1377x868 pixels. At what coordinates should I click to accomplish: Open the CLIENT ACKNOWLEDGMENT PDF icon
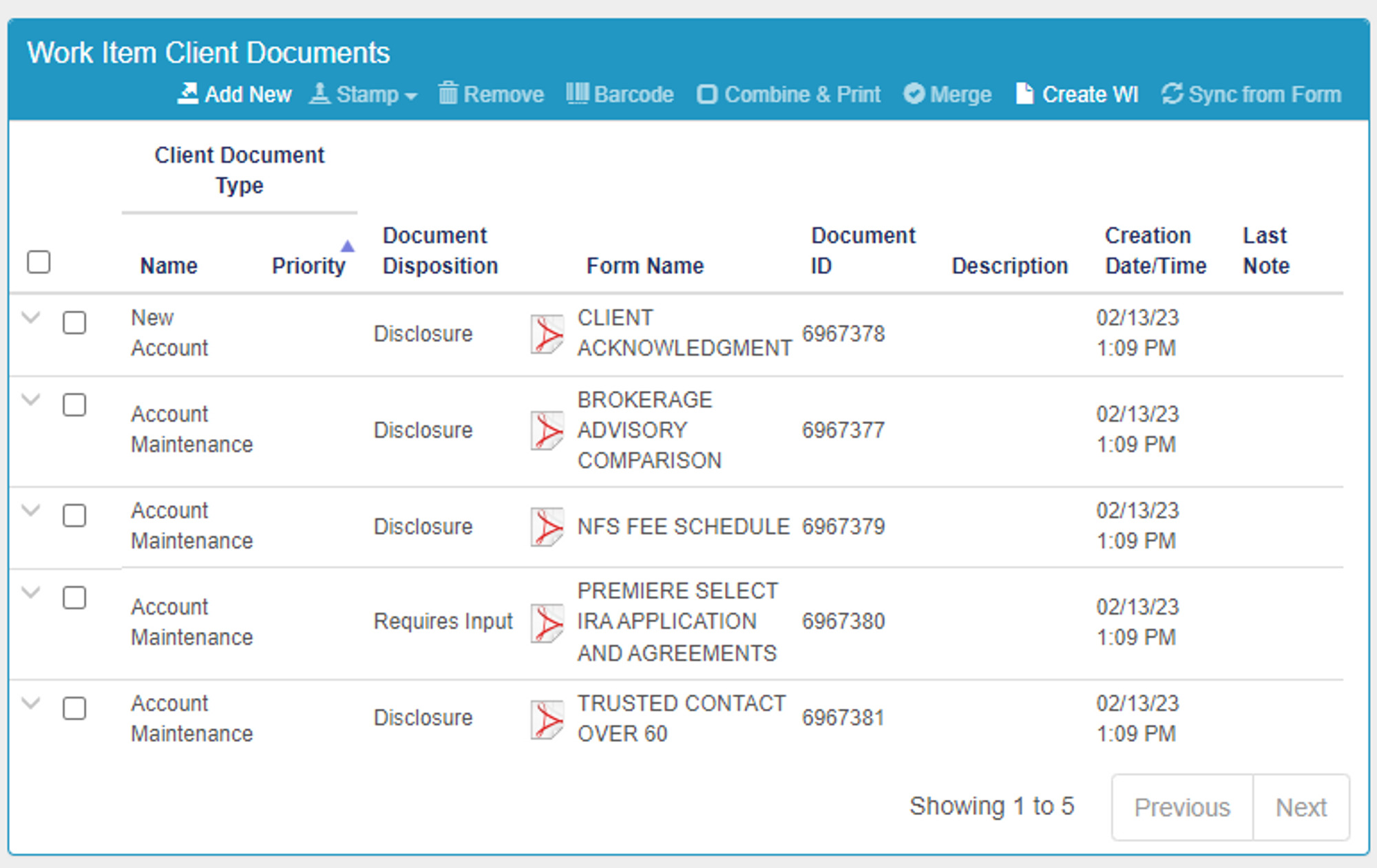click(x=547, y=334)
